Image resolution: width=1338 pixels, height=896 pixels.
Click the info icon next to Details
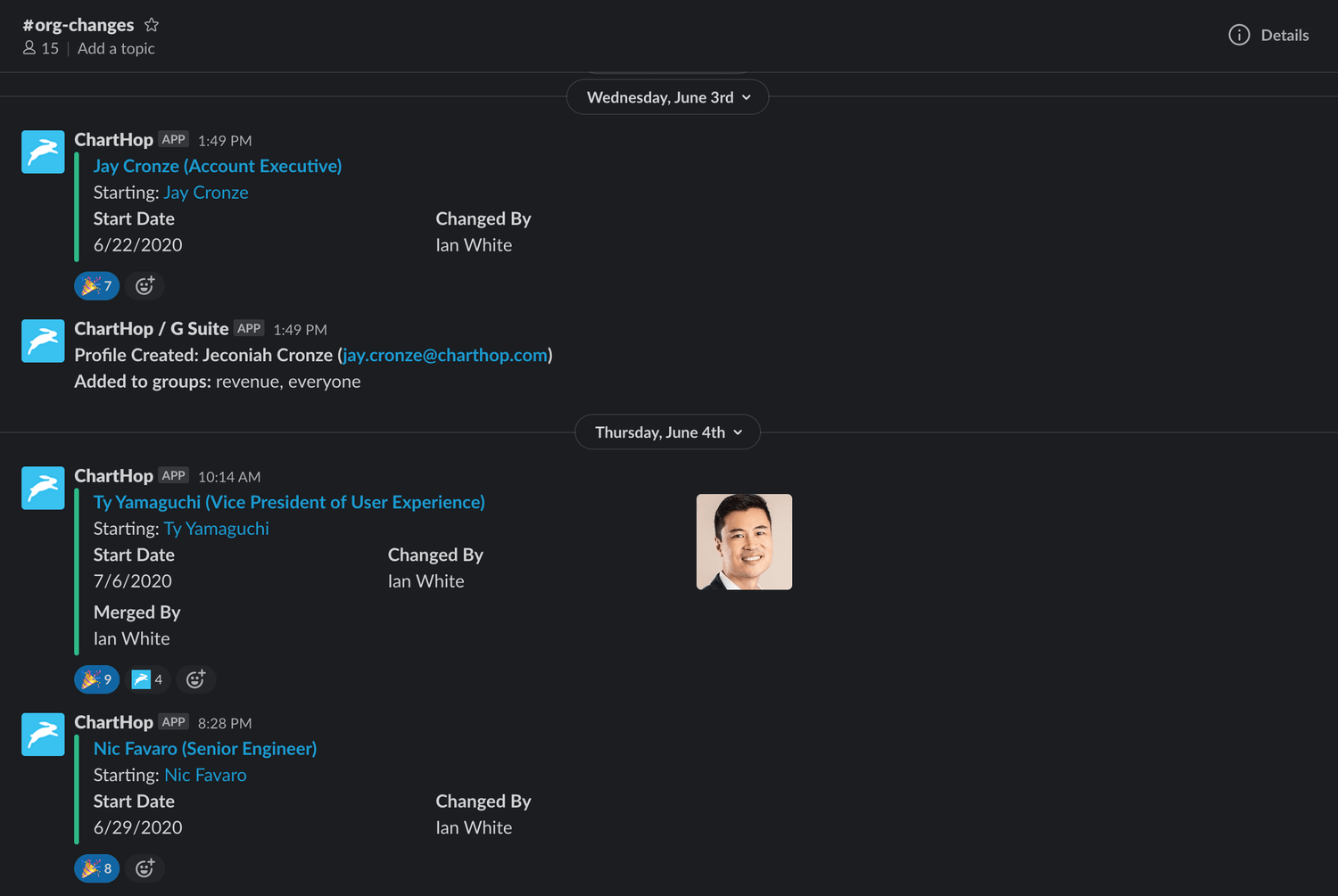coord(1239,35)
